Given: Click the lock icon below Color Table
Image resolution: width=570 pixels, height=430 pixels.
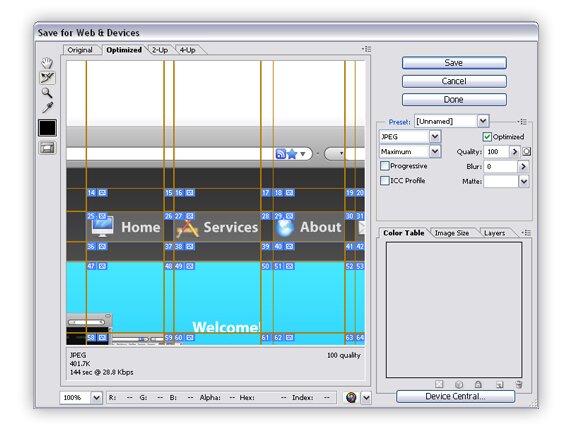Looking at the screenshot, I should 478,384.
